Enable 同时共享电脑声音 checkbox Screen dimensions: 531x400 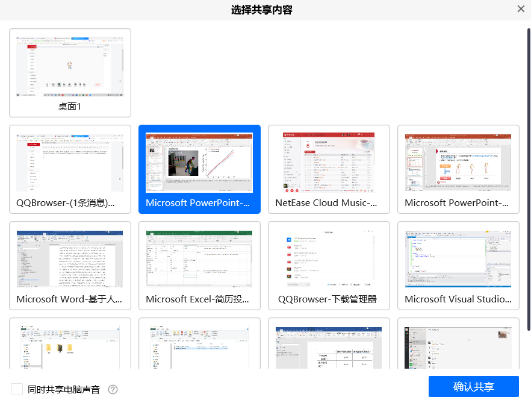point(17,389)
